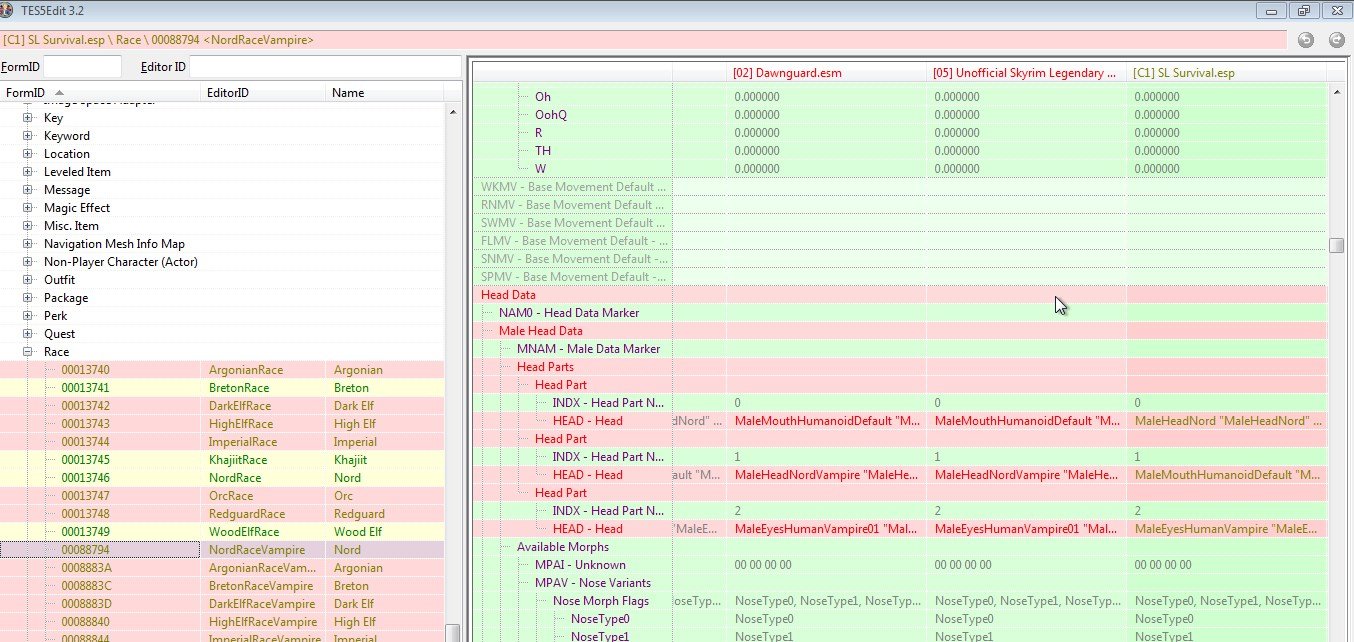
Task: Expand the Location tree node
Action: click(28, 154)
